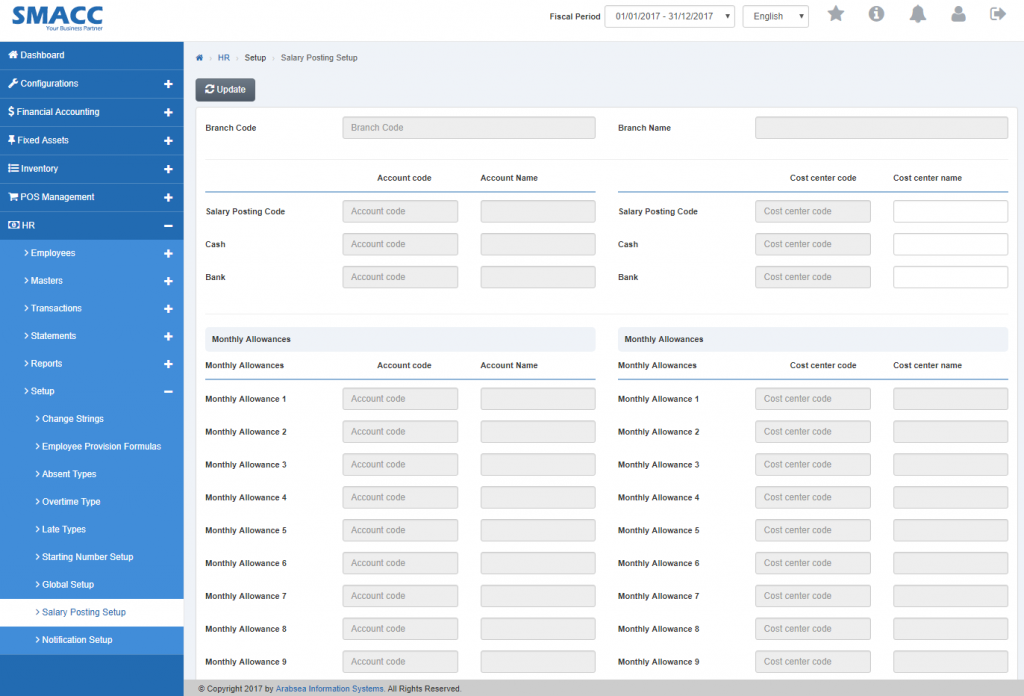This screenshot has width=1024, height=696.
Task: Click the Branch Code input field
Action: (468, 127)
